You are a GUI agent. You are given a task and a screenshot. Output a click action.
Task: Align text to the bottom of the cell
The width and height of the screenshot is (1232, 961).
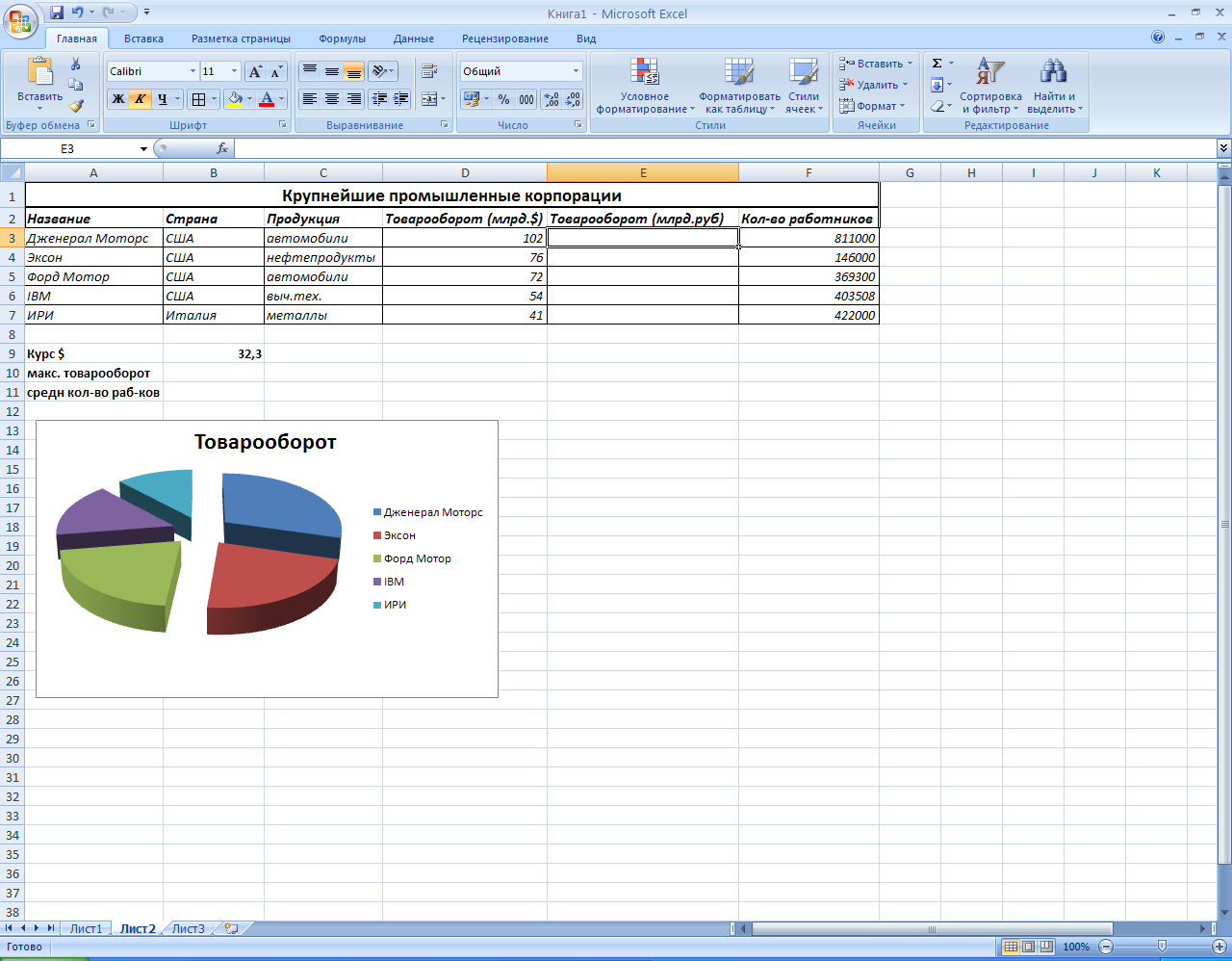[x=353, y=71]
